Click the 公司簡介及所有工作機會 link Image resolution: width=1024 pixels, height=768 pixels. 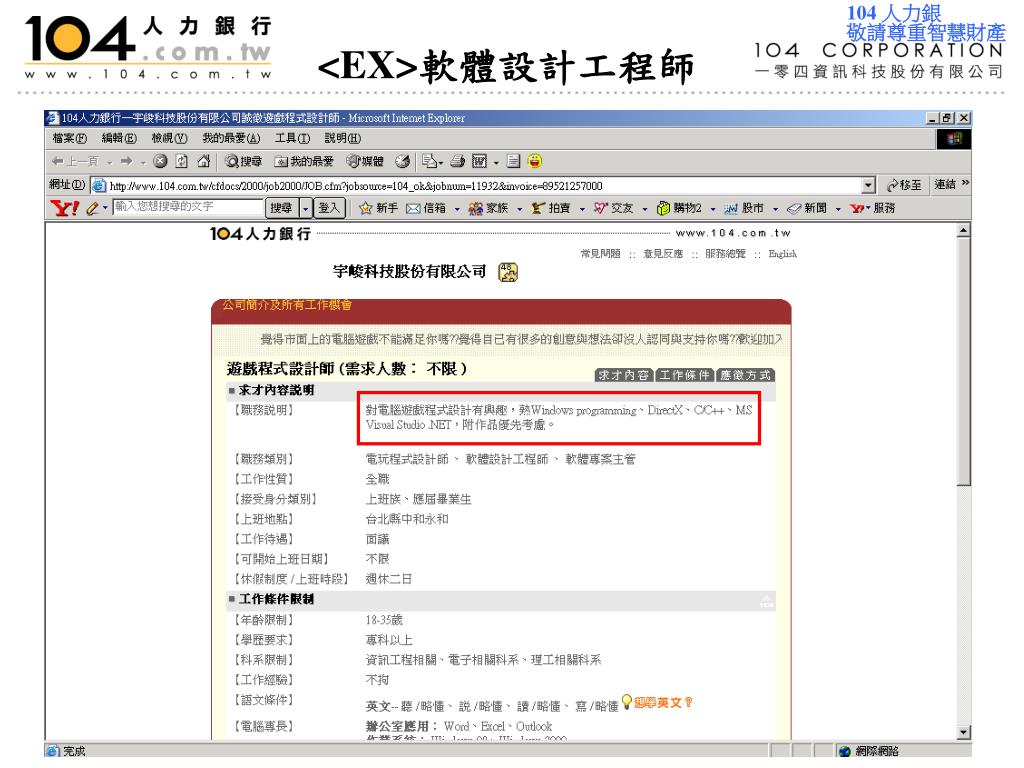tap(287, 305)
